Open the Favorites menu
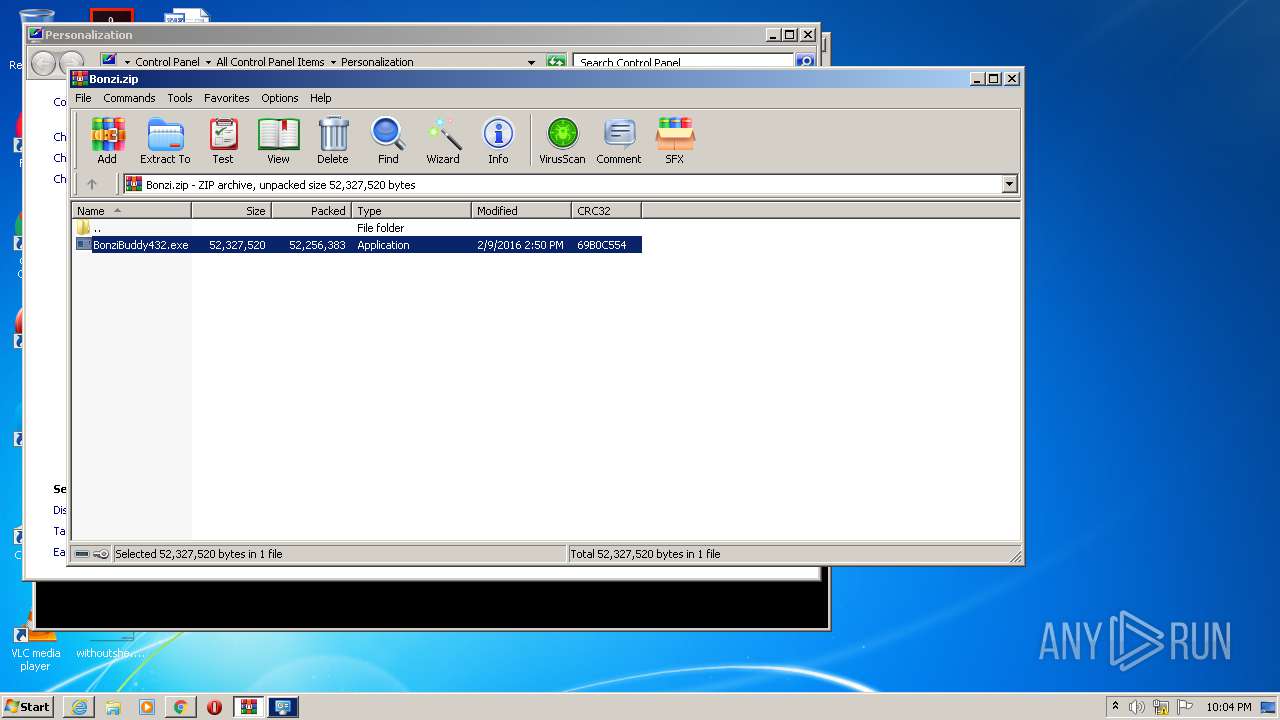This screenshot has height=720, width=1280. pos(227,98)
